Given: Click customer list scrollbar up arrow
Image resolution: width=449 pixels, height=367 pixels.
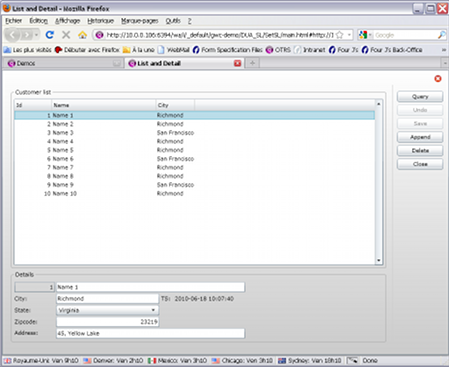Looking at the screenshot, I should 378,104.
